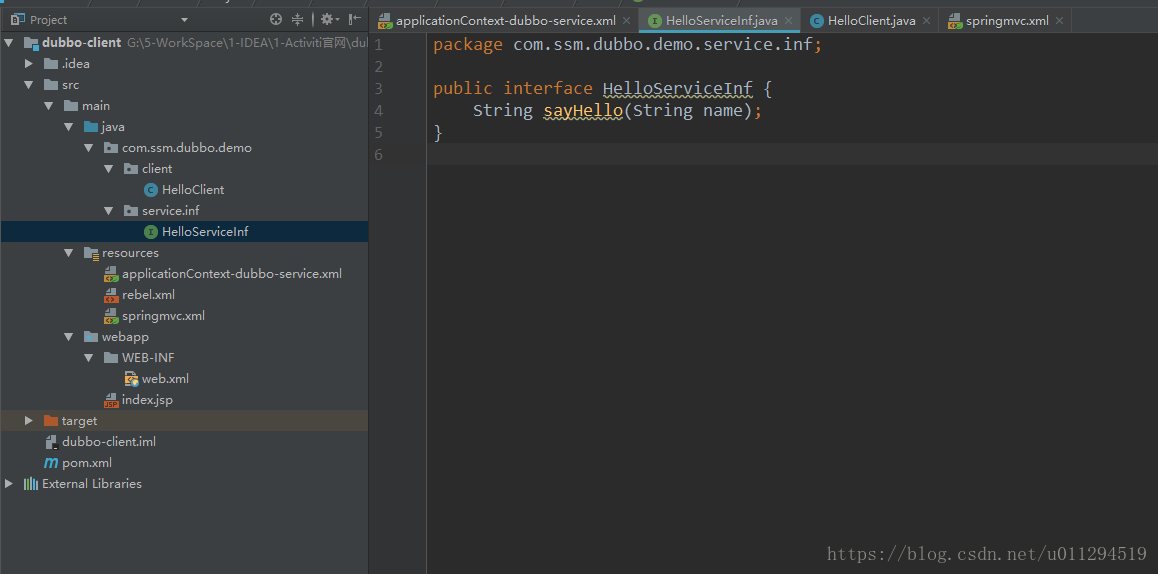Click the resources folder icon

coord(91,253)
